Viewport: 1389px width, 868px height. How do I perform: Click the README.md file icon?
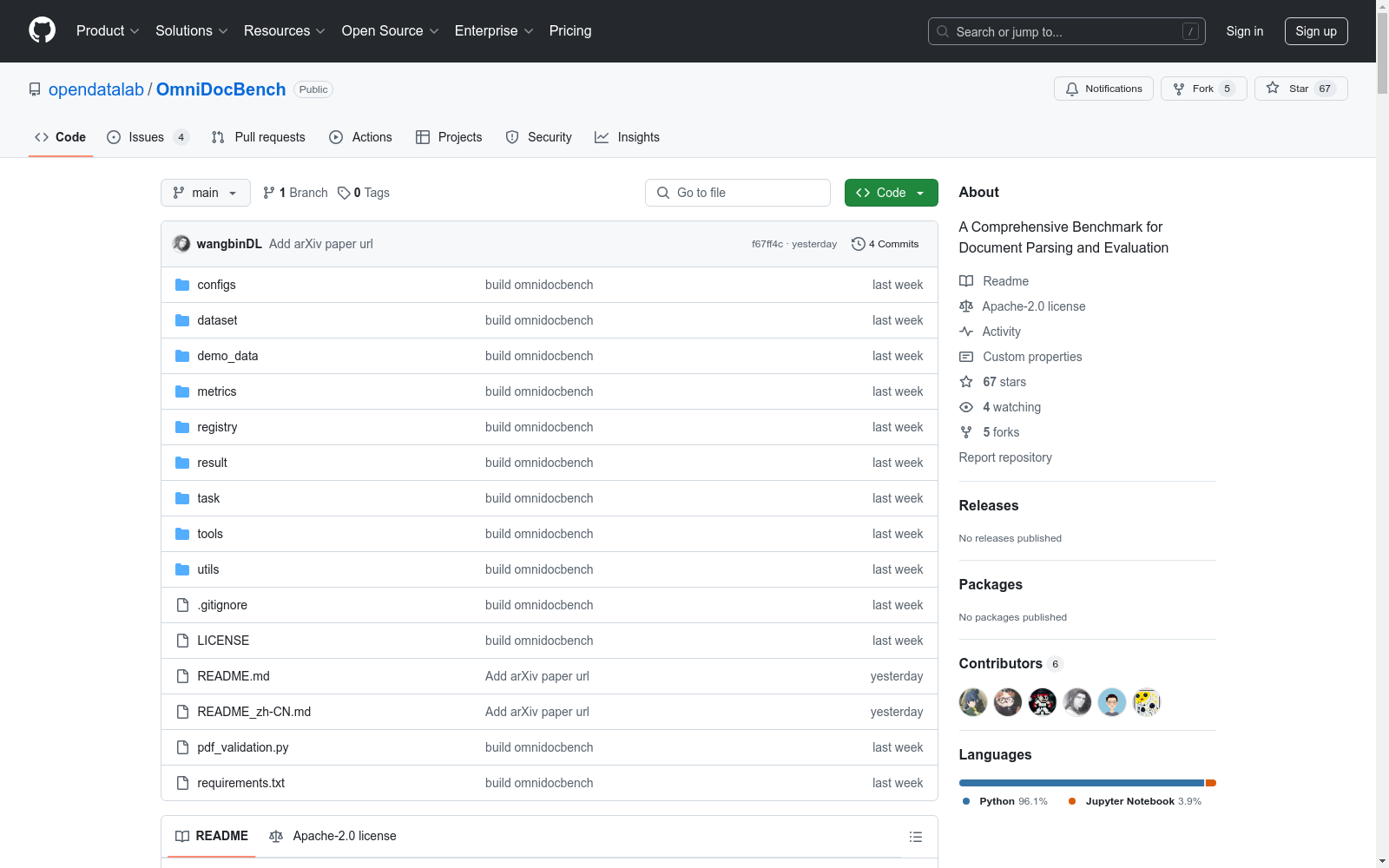click(182, 676)
